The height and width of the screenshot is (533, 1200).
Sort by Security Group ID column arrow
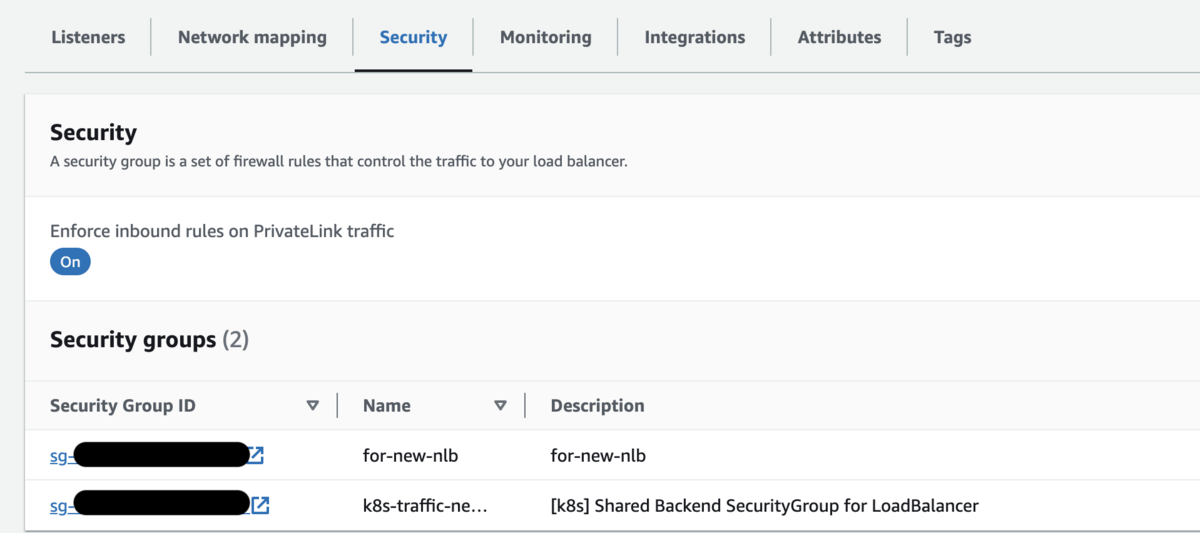[x=312, y=405]
